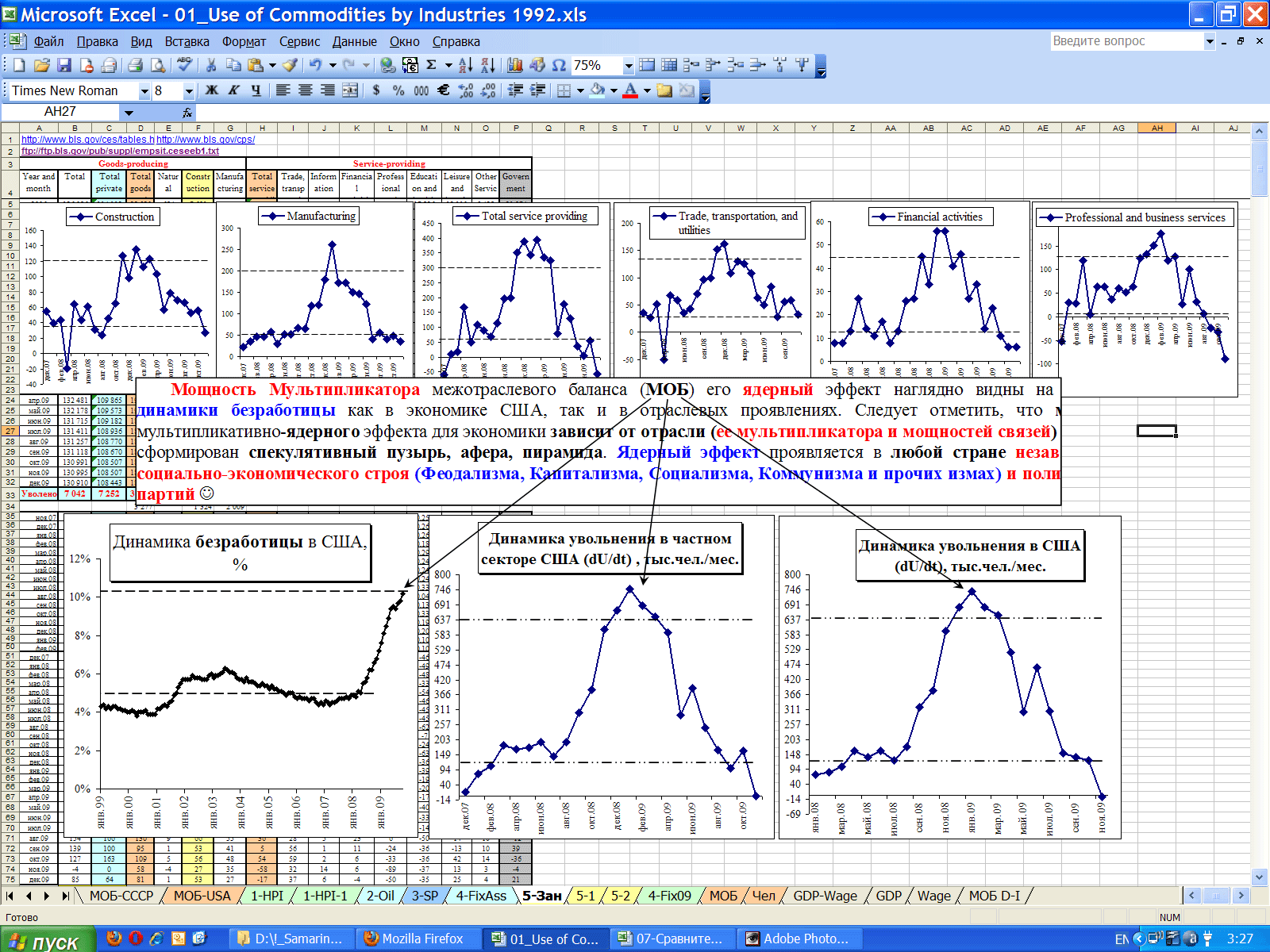This screenshot has width=1270, height=952.
Task: Sort ascending with the A-to-Z icon
Action: point(466,66)
